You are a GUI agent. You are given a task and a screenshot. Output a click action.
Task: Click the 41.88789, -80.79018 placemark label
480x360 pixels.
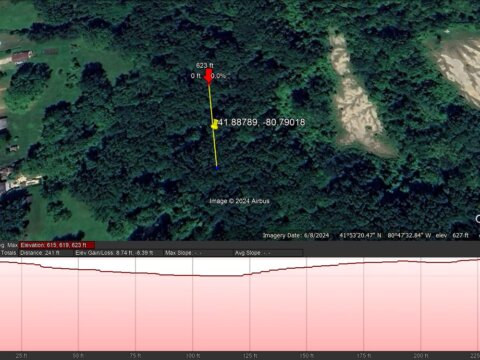point(261,122)
